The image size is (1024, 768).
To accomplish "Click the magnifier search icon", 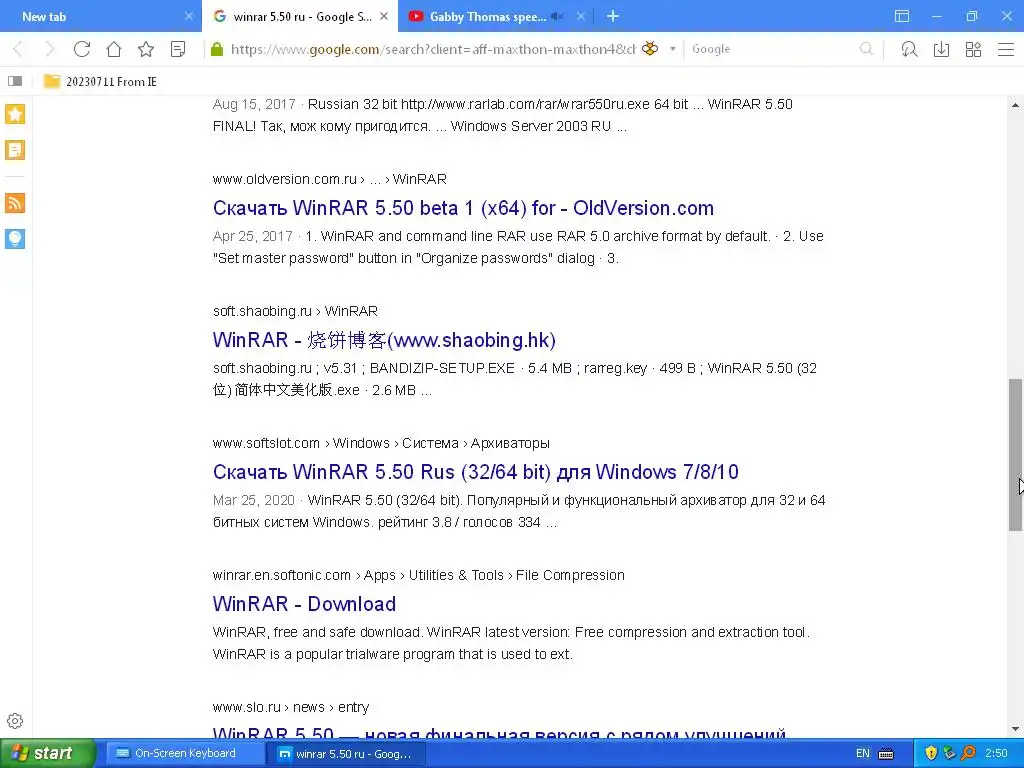I will (x=867, y=49).
